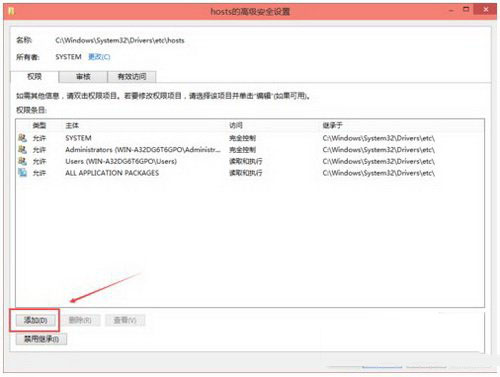Click the SYSTEM owner name

(68, 57)
